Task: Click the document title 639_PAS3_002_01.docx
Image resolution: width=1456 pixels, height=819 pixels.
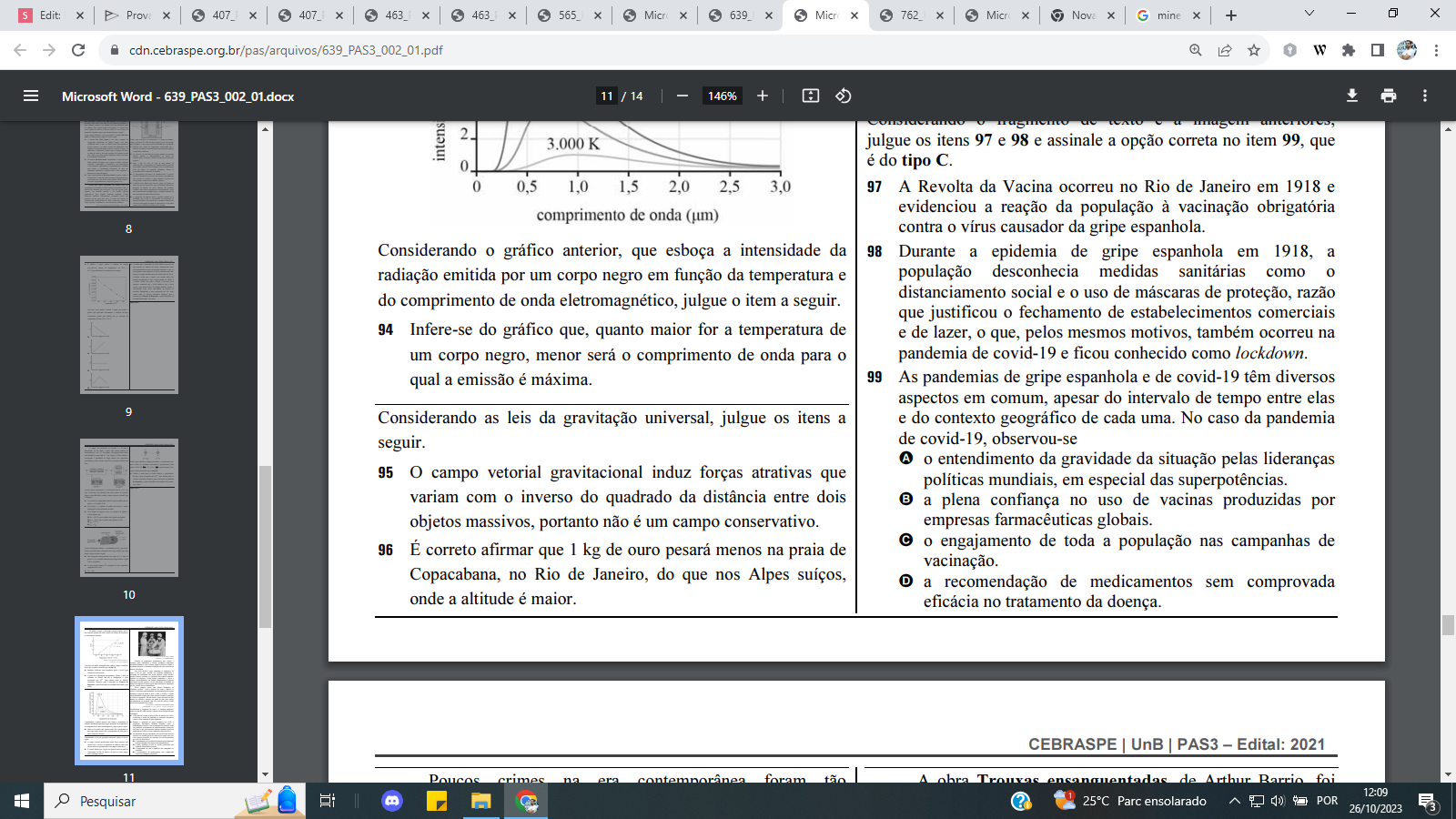Action: click(x=178, y=96)
